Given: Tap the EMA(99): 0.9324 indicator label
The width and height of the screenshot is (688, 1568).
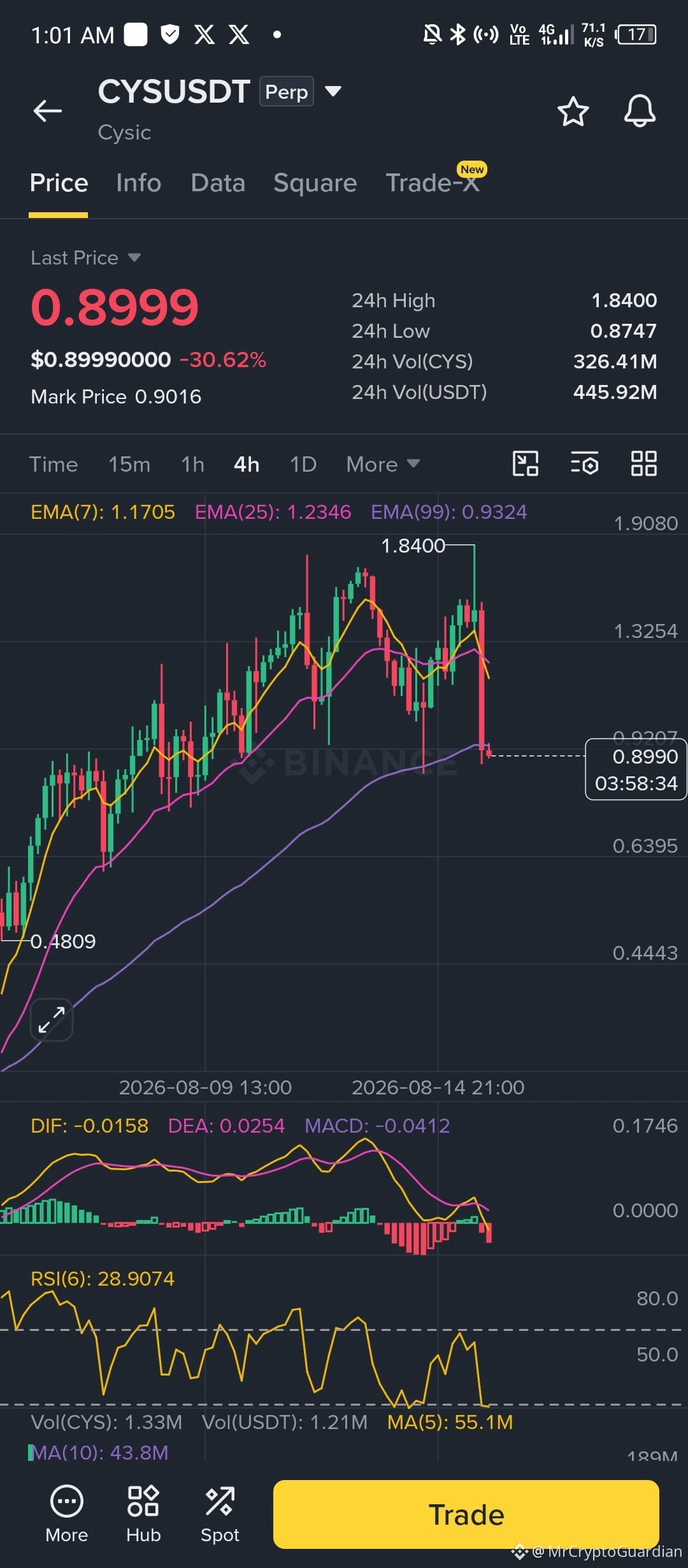Looking at the screenshot, I should point(449,512).
